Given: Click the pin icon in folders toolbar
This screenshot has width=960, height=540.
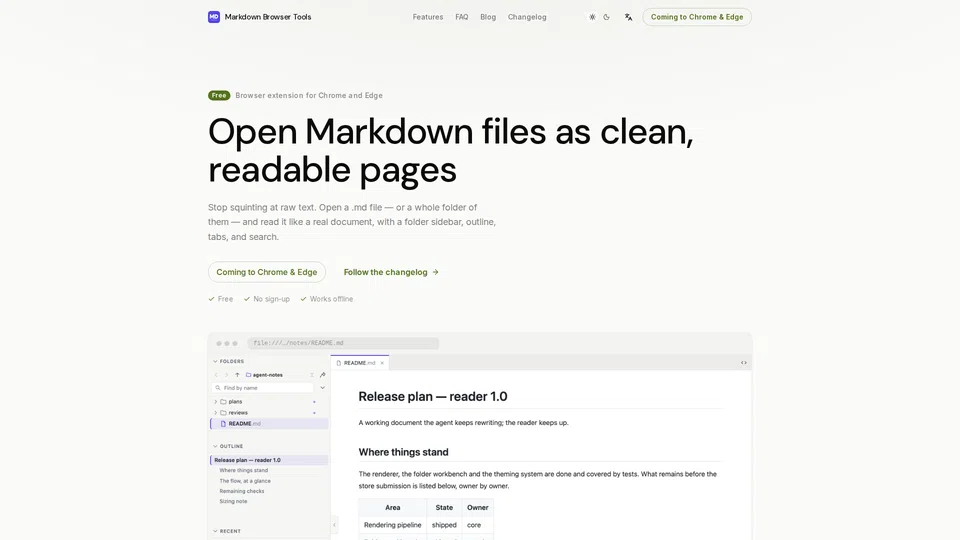Looking at the screenshot, I should [323, 375].
